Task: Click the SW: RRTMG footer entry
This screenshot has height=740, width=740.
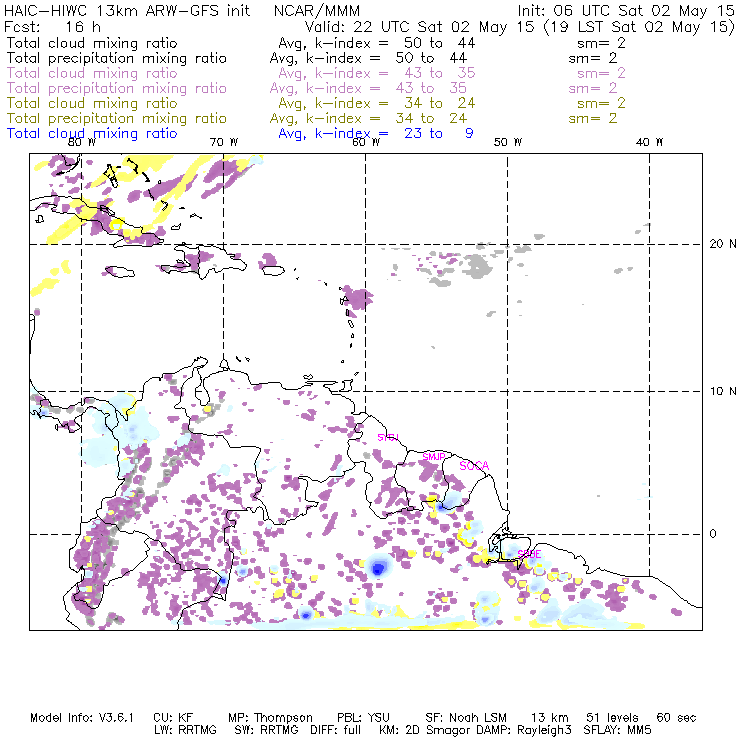Action: pyautogui.click(x=267, y=730)
